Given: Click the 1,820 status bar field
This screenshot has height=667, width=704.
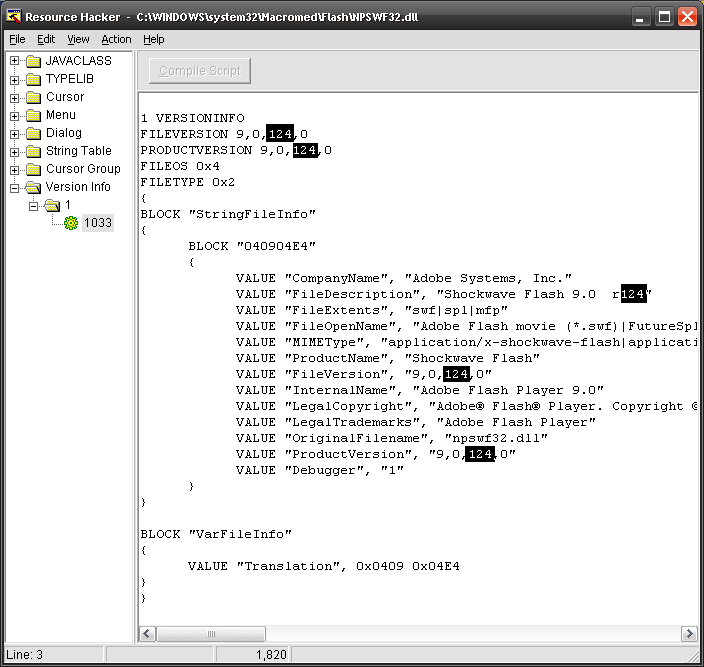Looking at the screenshot, I should coord(253,654).
